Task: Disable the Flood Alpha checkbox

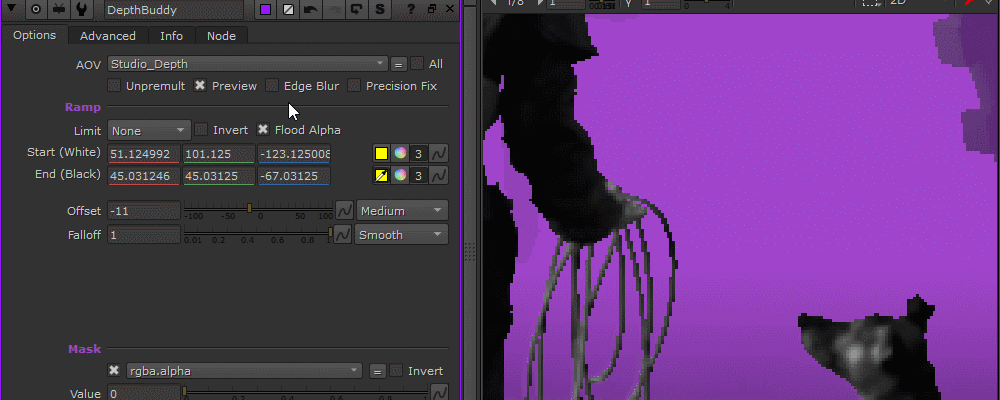Action: 263,130
